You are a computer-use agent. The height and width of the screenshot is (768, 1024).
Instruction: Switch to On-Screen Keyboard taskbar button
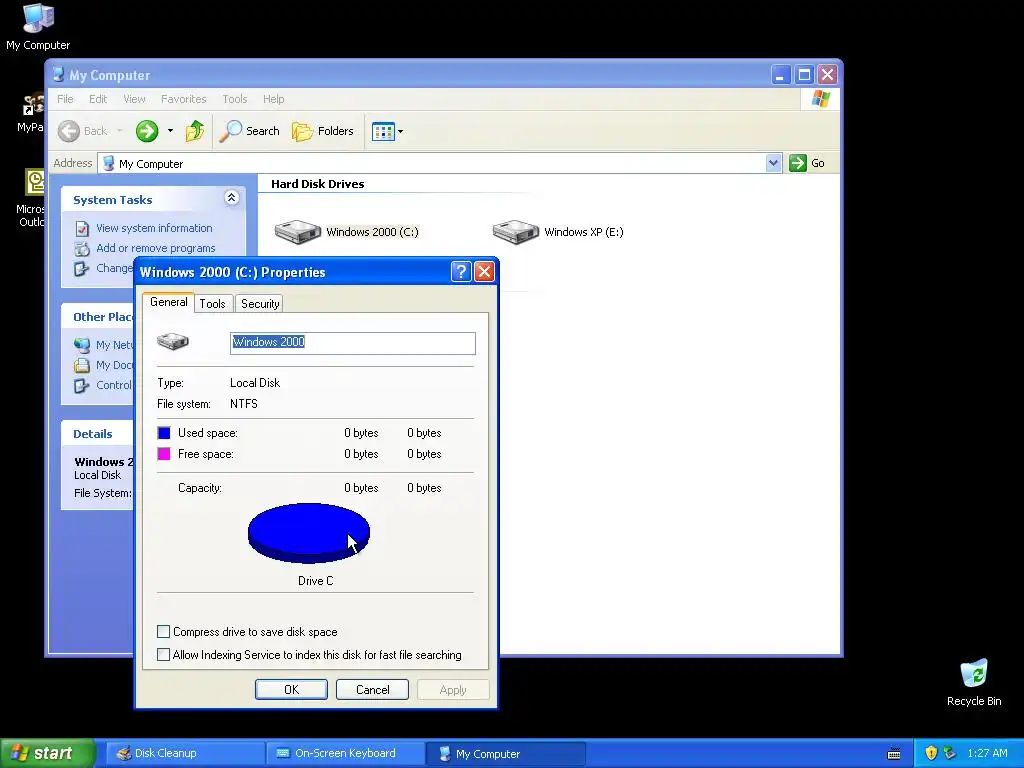(x=345, y=753)
